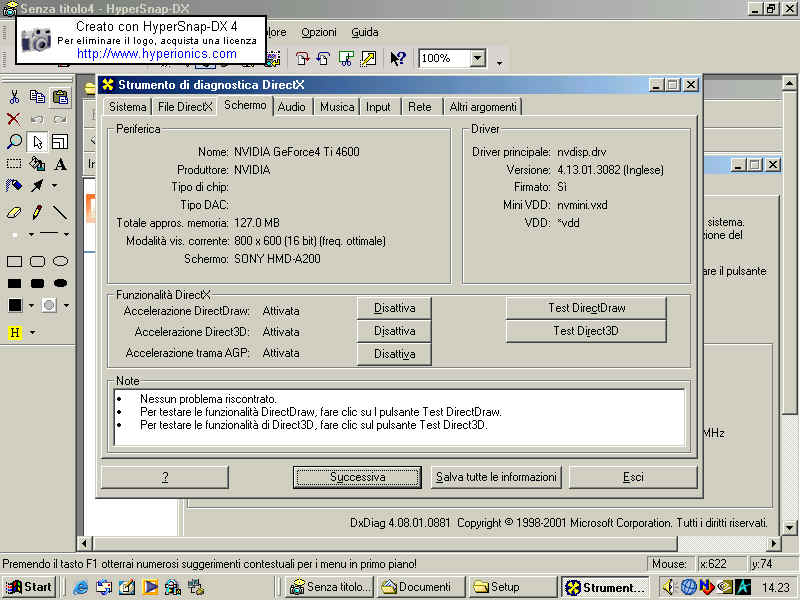Viewport: 800px width, 600px height.
Task: Switch to the File DirectX tab
Action: coord(185,107)
